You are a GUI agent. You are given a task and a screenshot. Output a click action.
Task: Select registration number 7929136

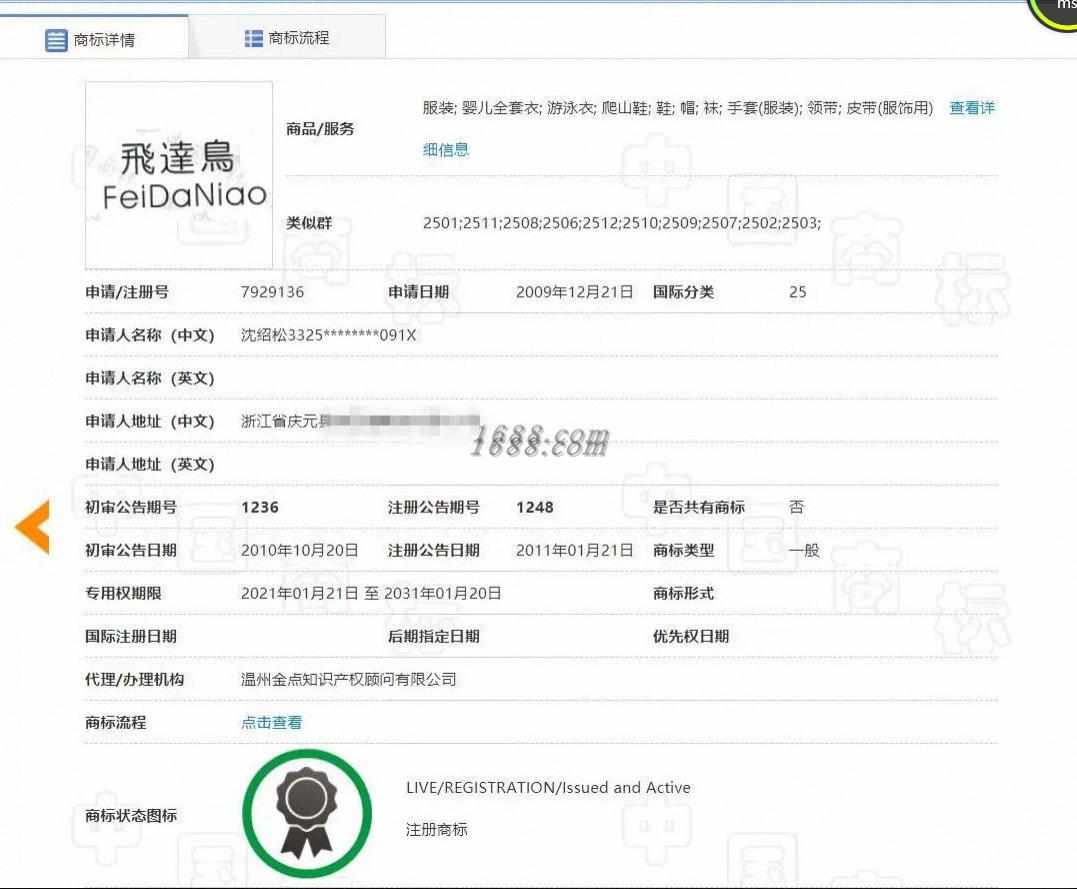[272, 292]
